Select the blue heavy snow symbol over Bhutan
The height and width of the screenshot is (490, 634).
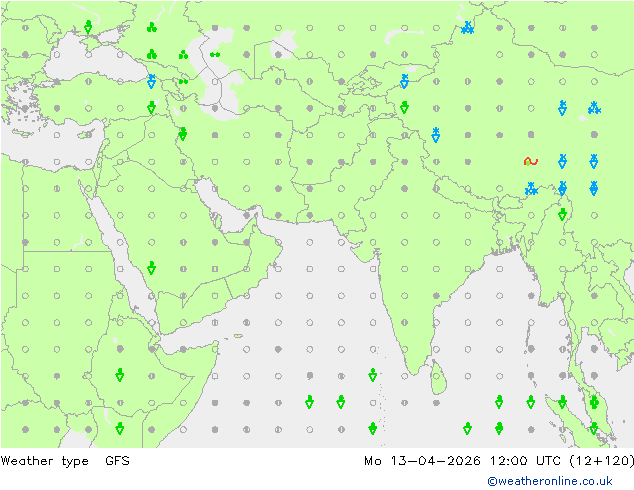pos(531,188)
